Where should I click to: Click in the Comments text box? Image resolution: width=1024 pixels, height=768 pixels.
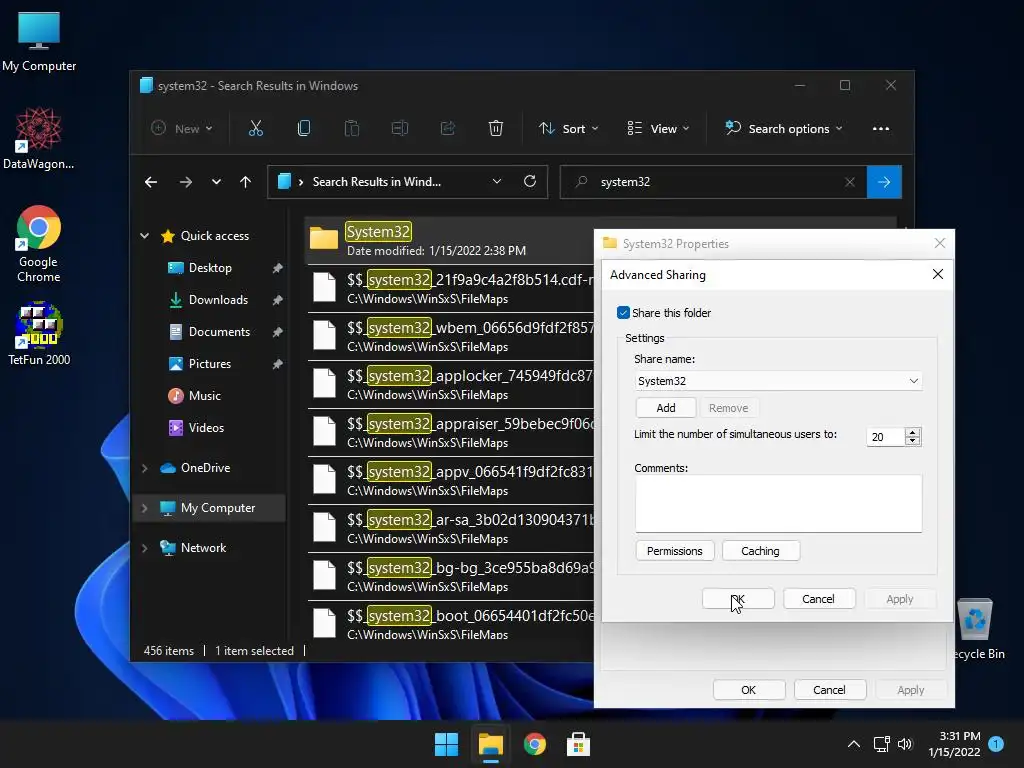coord(778,504)
